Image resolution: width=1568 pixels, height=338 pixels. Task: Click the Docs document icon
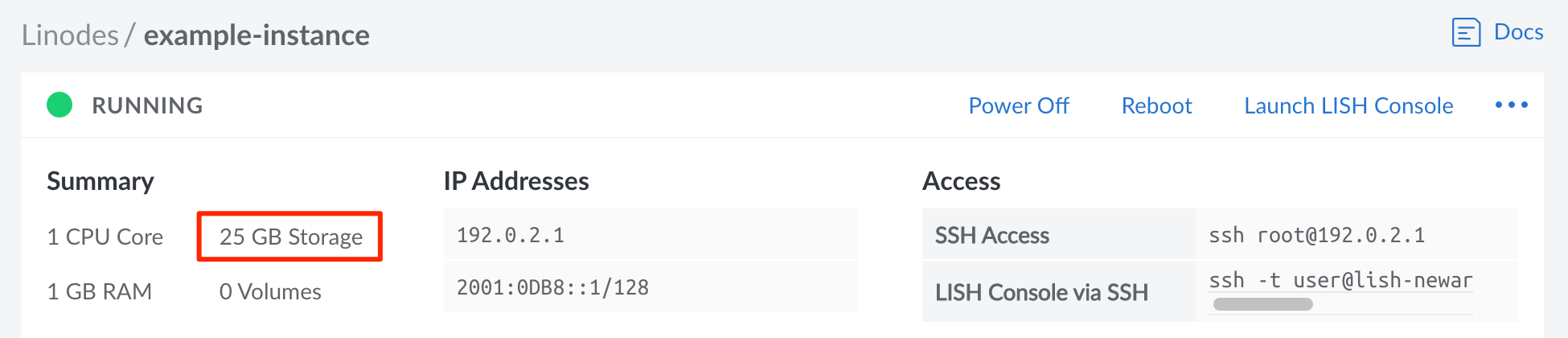pyautogui.click(x=1466, y=33)
